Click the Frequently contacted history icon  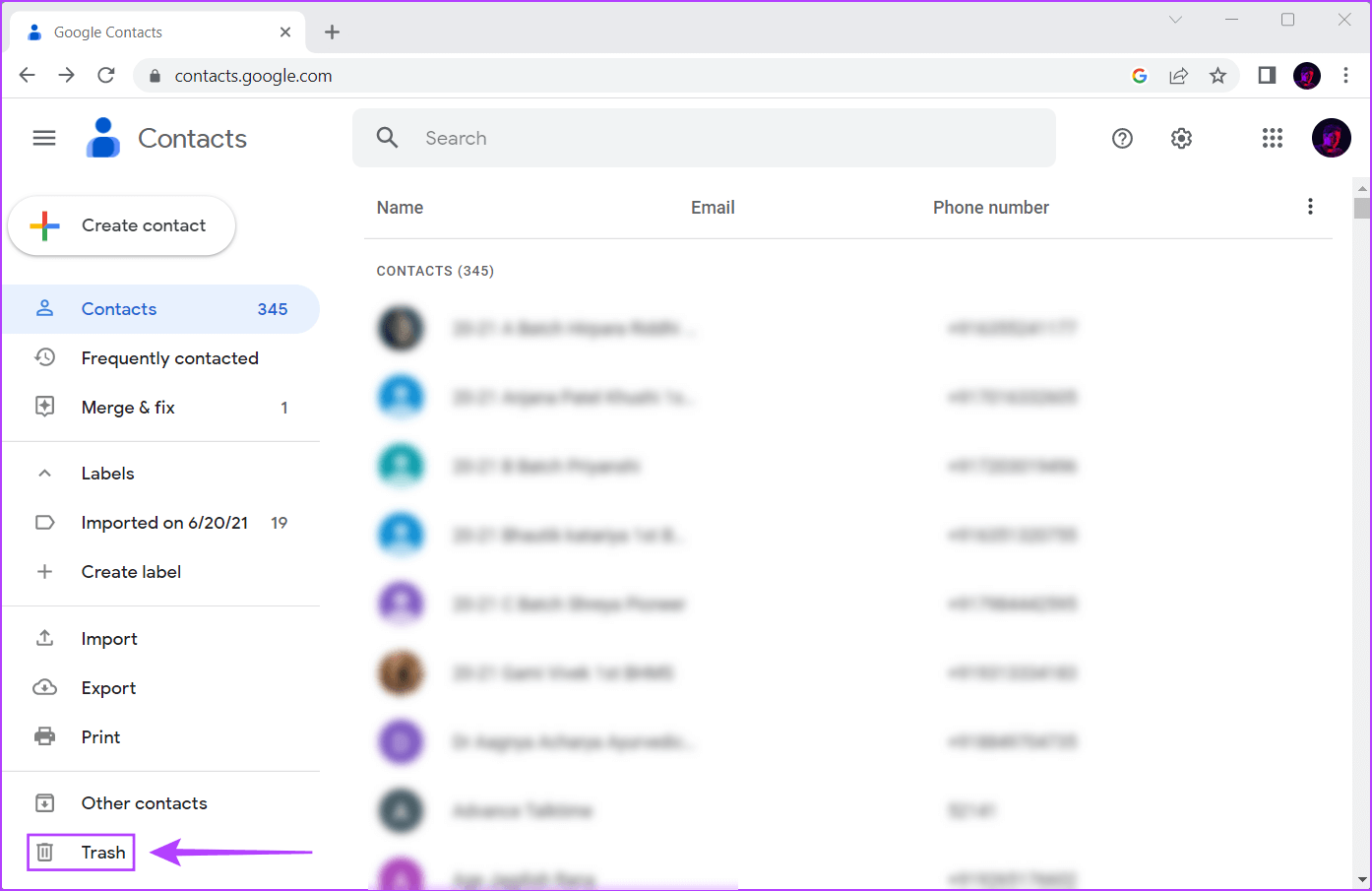44,357
